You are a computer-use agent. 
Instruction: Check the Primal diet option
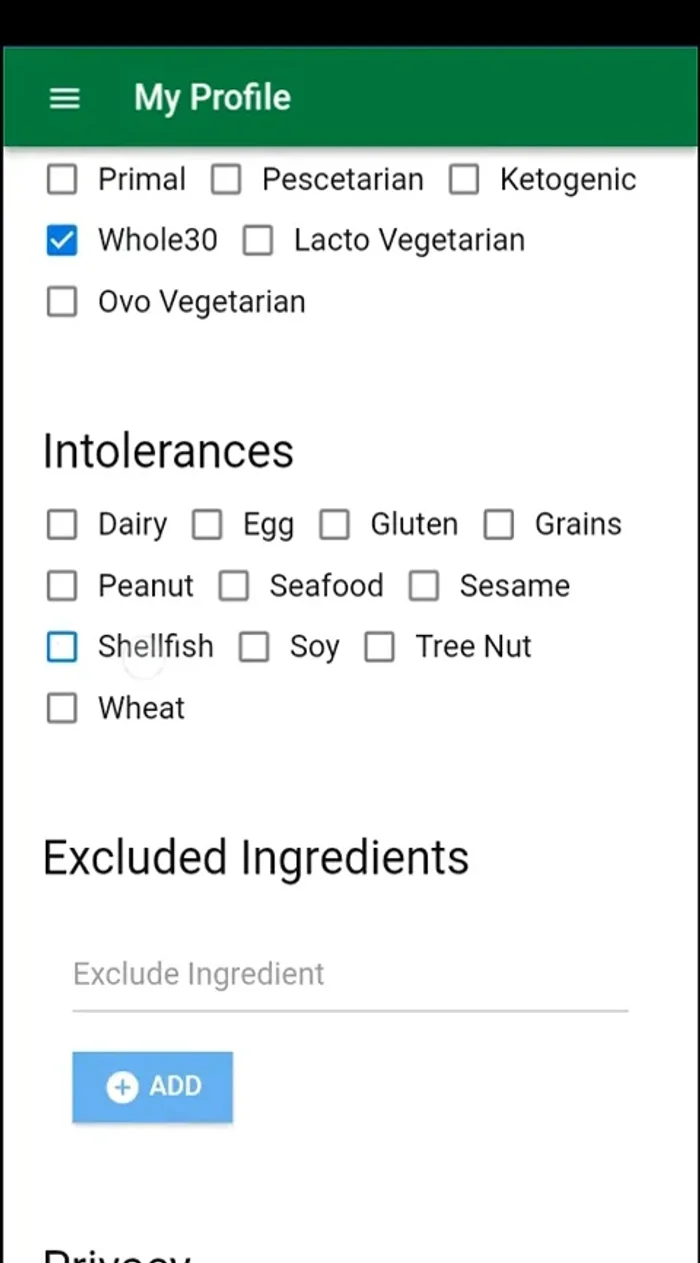pyautogui.click(x=62, y=179)
